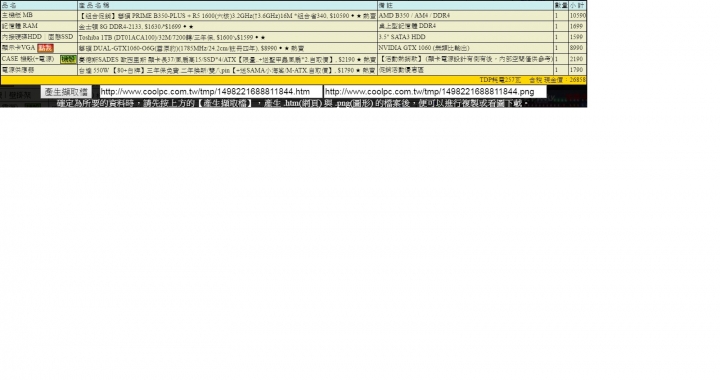Click the instruction text mentioning .htm and .png
Viewport: 720px width, 380px height.
pyautogui.click(x=292, y=103)
